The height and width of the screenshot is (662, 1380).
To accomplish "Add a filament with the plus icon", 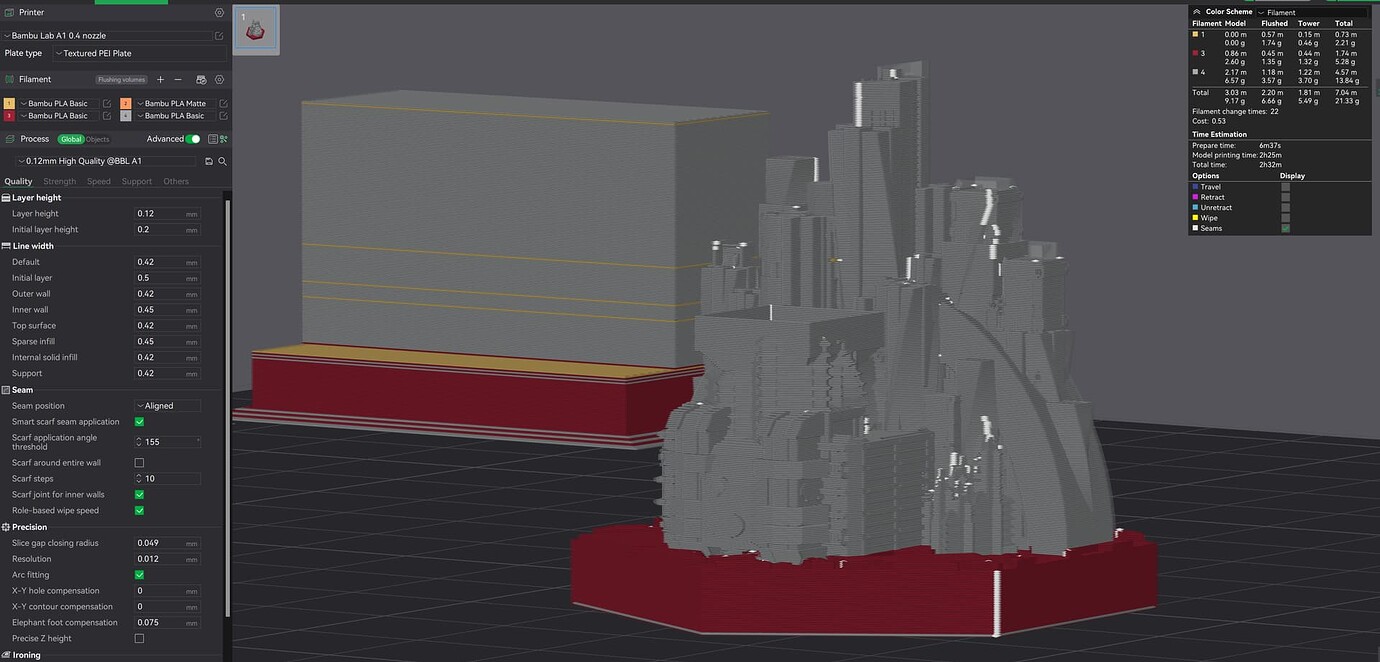I will (x=160, y=79).
